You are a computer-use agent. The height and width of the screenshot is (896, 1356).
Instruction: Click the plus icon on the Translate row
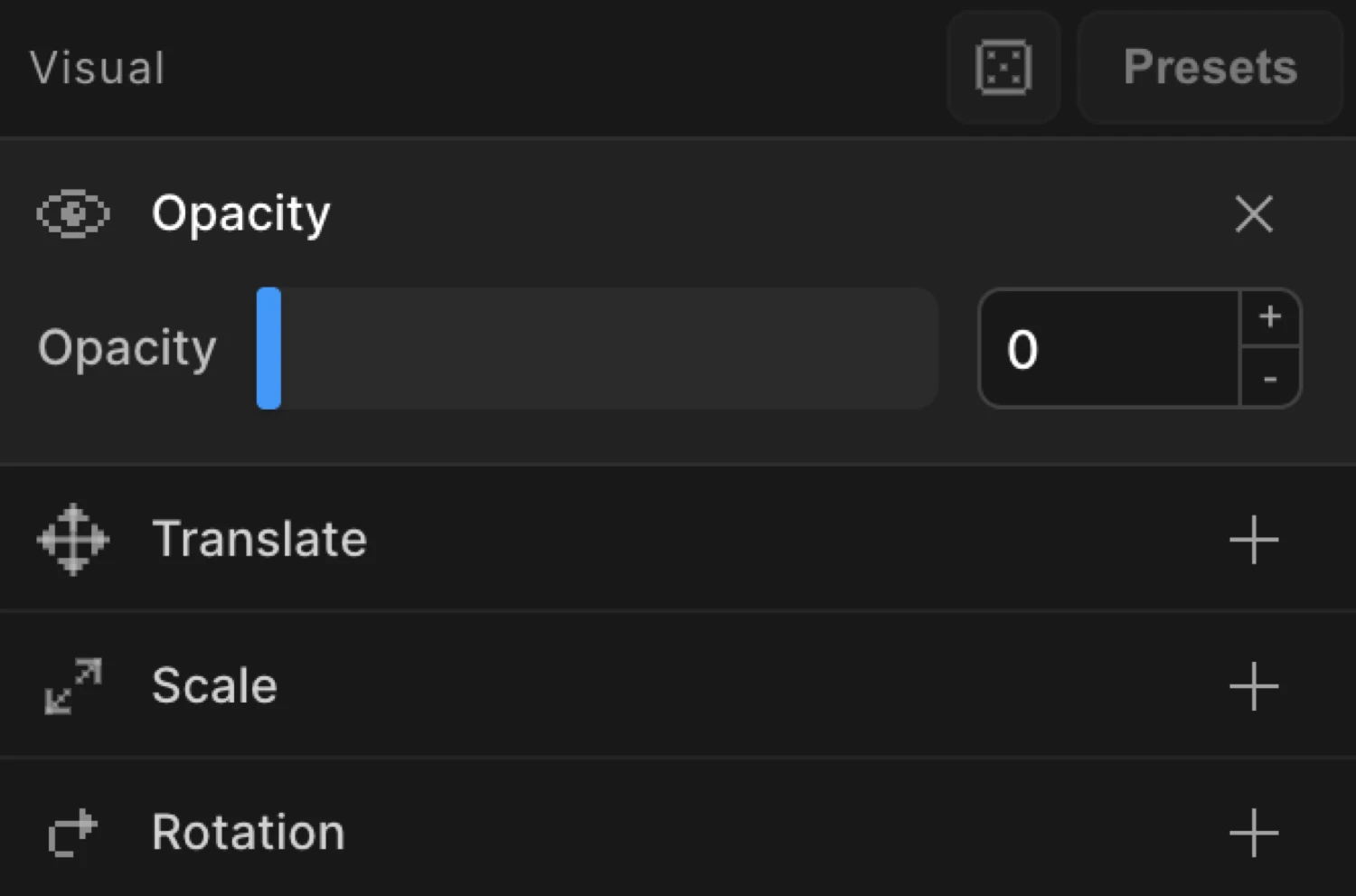tap(1254, 540)
